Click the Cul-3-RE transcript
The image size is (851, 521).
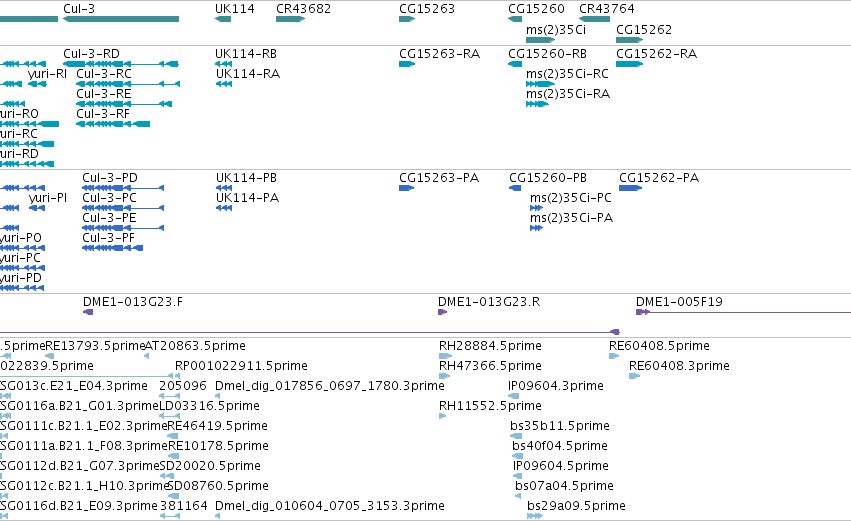(124, 104)
